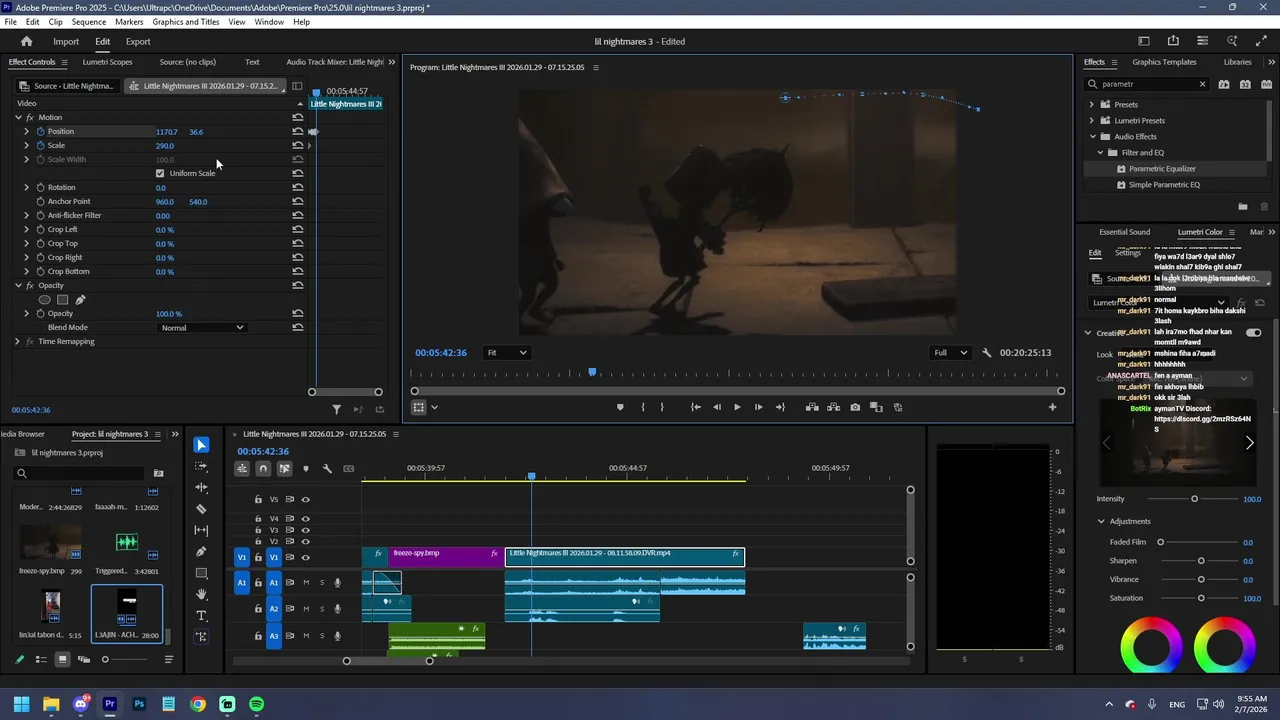Open the Blend Mode dropdown
This screenshot has height=720, width=1280.
click(202, 328)
